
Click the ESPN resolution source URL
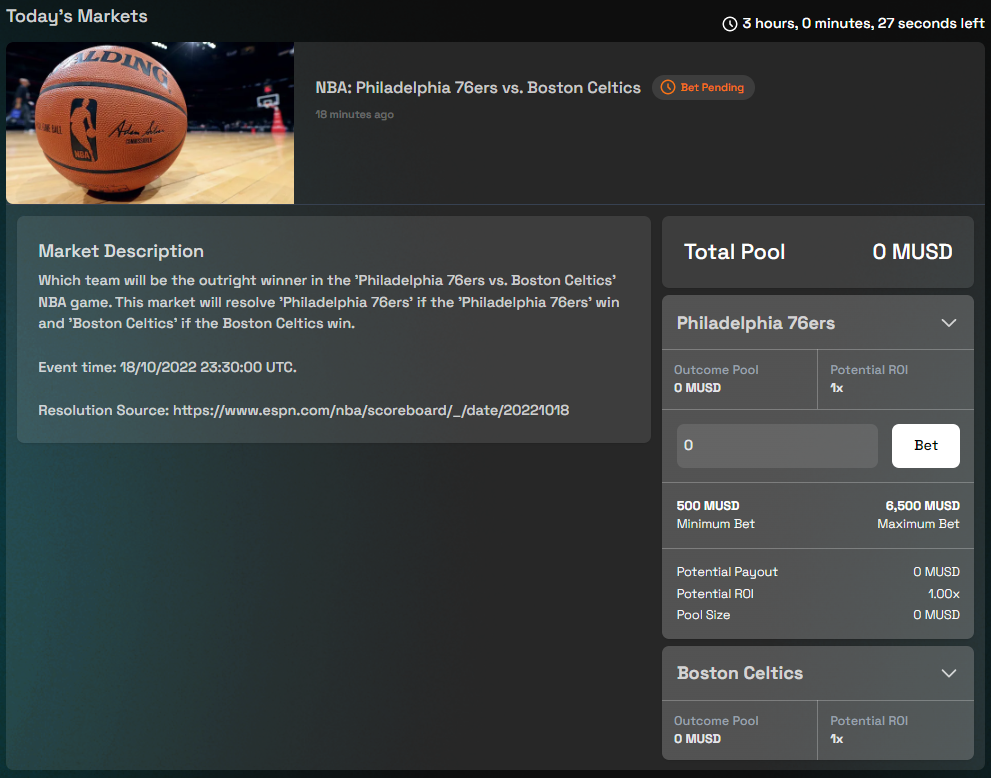[371, 410]
